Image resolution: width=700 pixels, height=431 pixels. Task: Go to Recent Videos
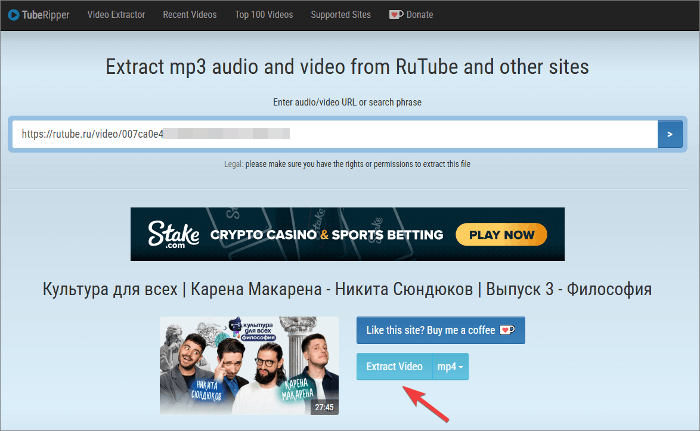pos(190,15)
